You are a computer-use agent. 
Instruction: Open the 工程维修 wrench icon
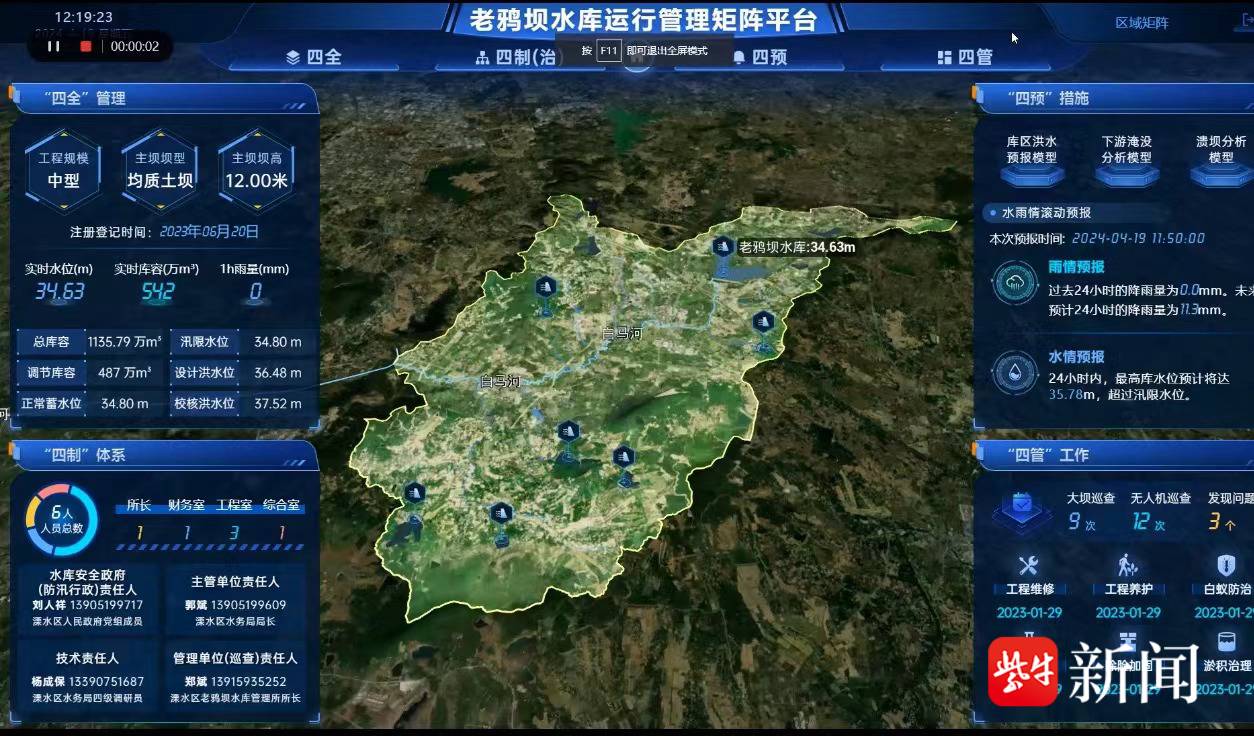1028,566
